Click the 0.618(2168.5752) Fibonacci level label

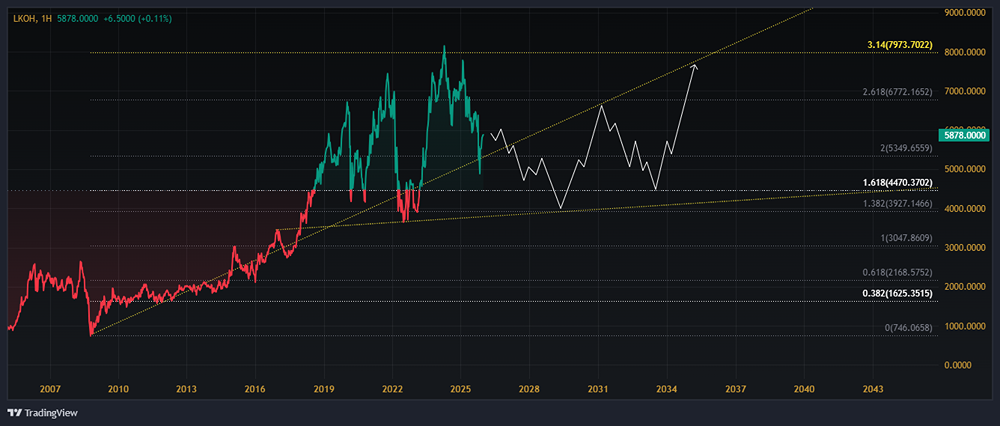[899, 272]
